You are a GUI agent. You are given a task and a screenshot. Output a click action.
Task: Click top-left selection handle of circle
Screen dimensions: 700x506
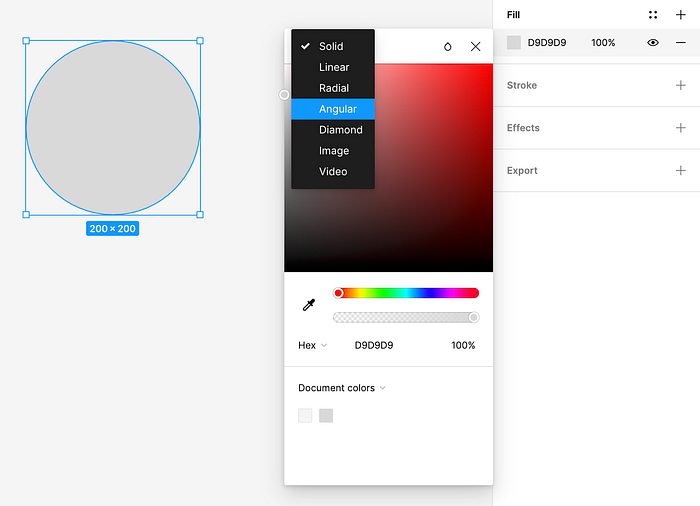(26, 41)
